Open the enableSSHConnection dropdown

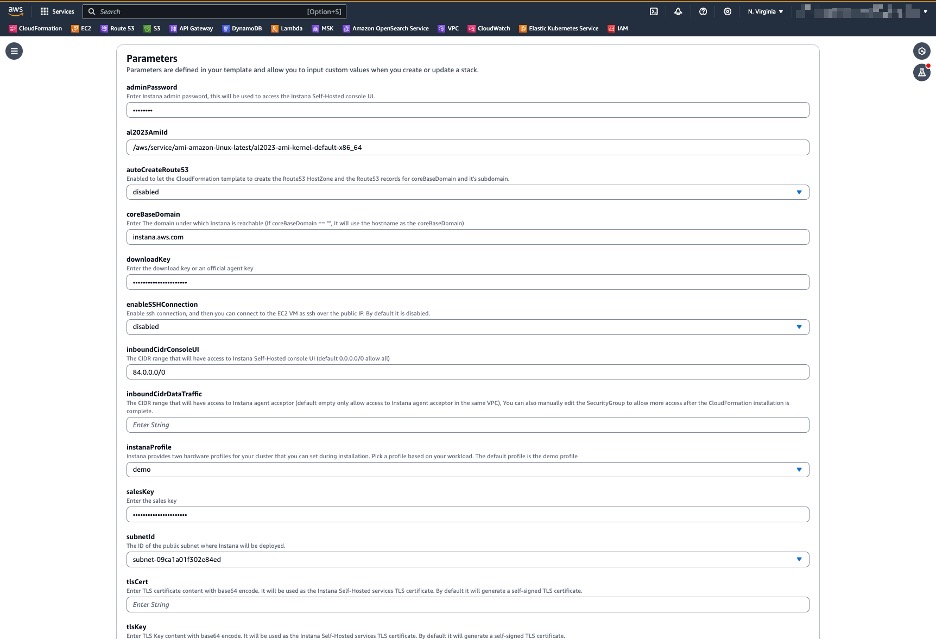tap(468, 327)
